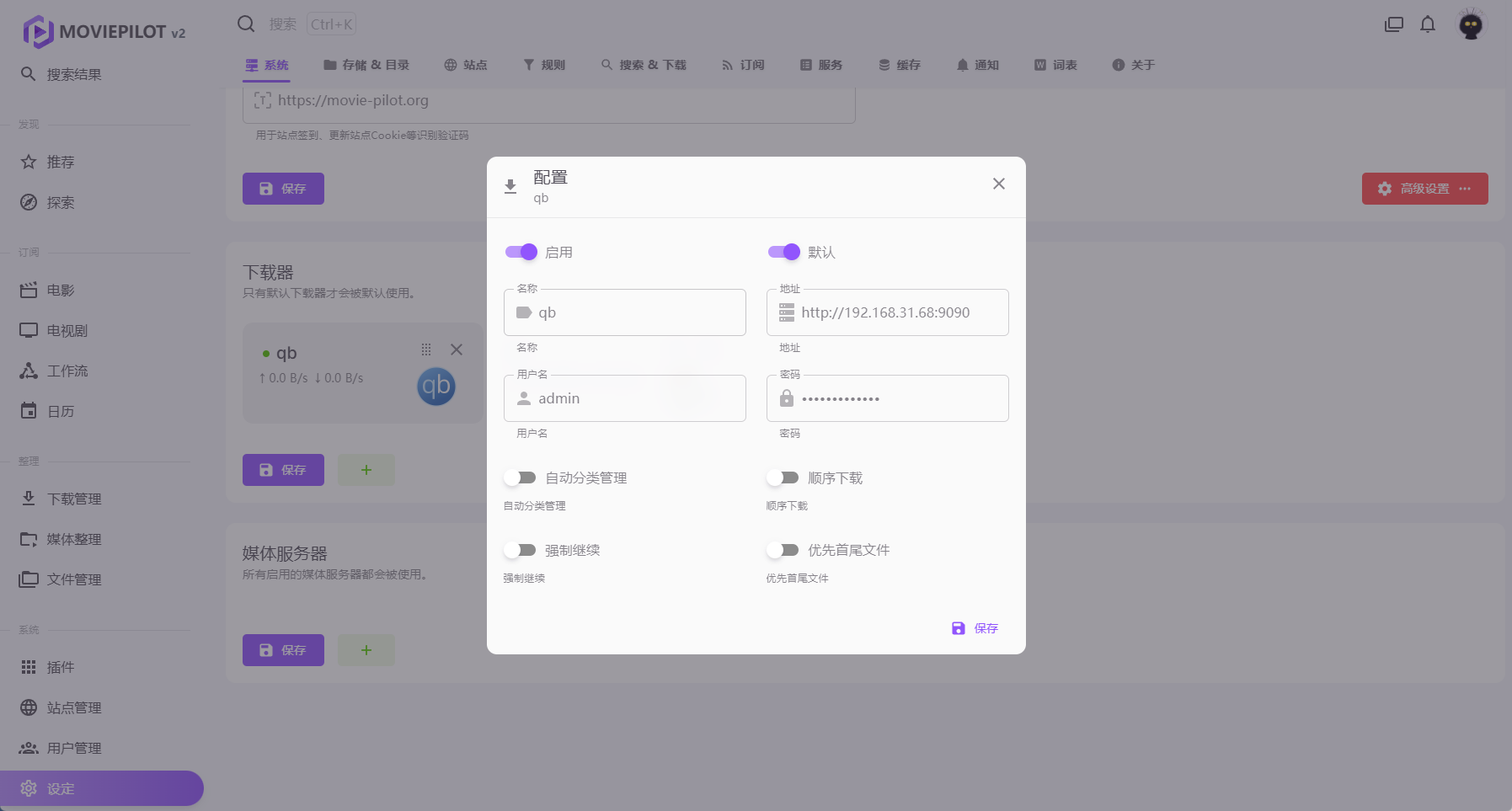Click the Ctrl+K shortcut badge

tap(332, 24)
